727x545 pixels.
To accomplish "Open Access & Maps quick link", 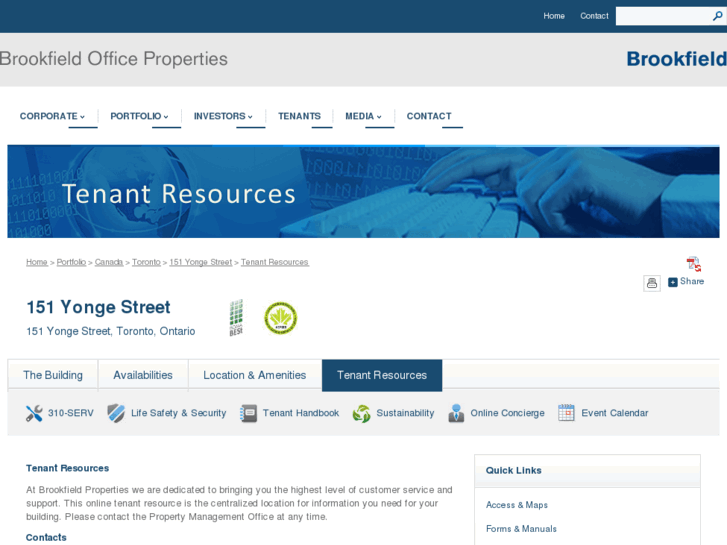I will (517, 505).
